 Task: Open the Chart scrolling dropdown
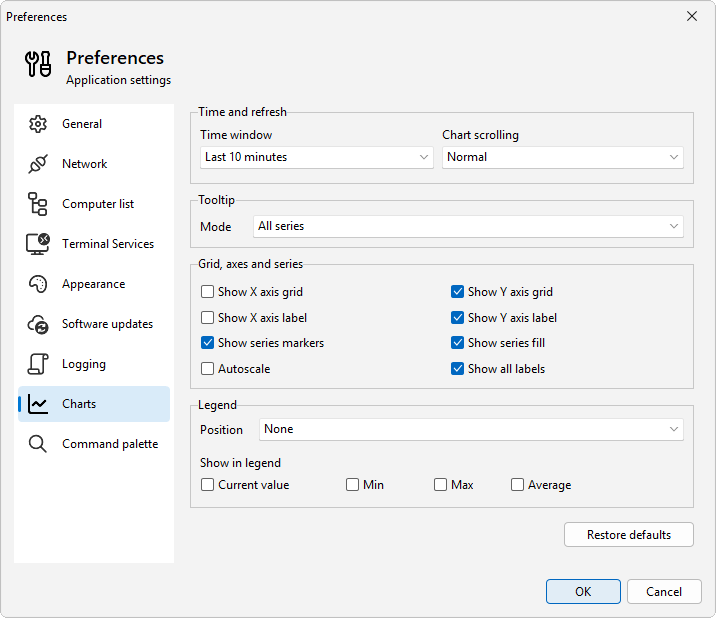[x=563, y=157]
